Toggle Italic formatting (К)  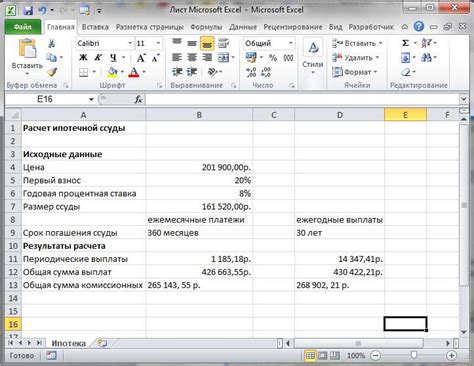pyautogui.click(x=98, y=58)
